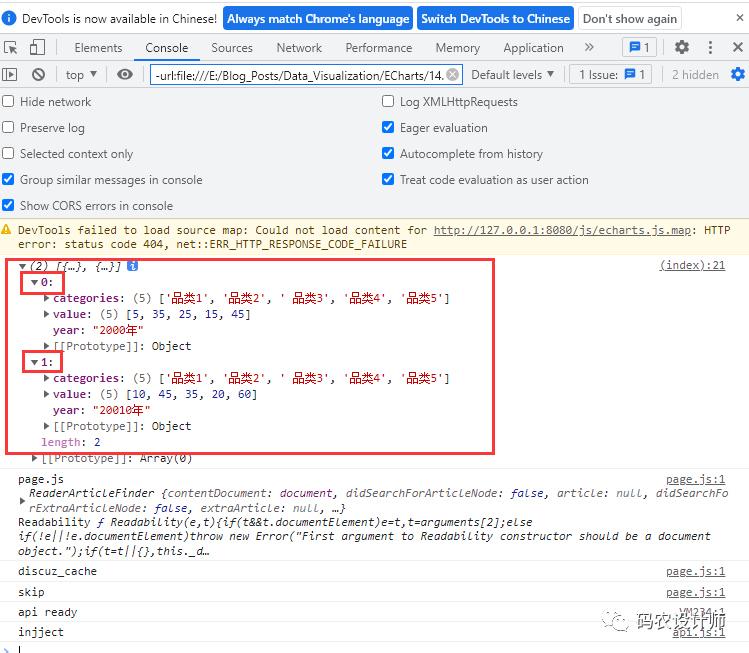Uncheck Eager evaluation

click(x=388, y=128)
